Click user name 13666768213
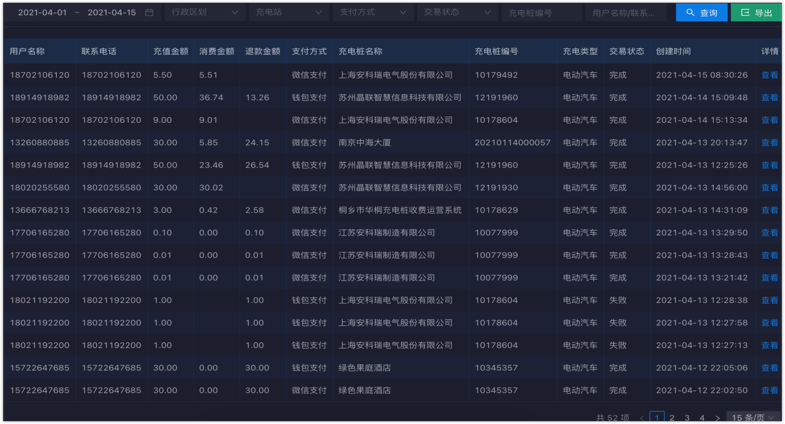The width and height of the screenshot is (785, 424). point(40,210)
